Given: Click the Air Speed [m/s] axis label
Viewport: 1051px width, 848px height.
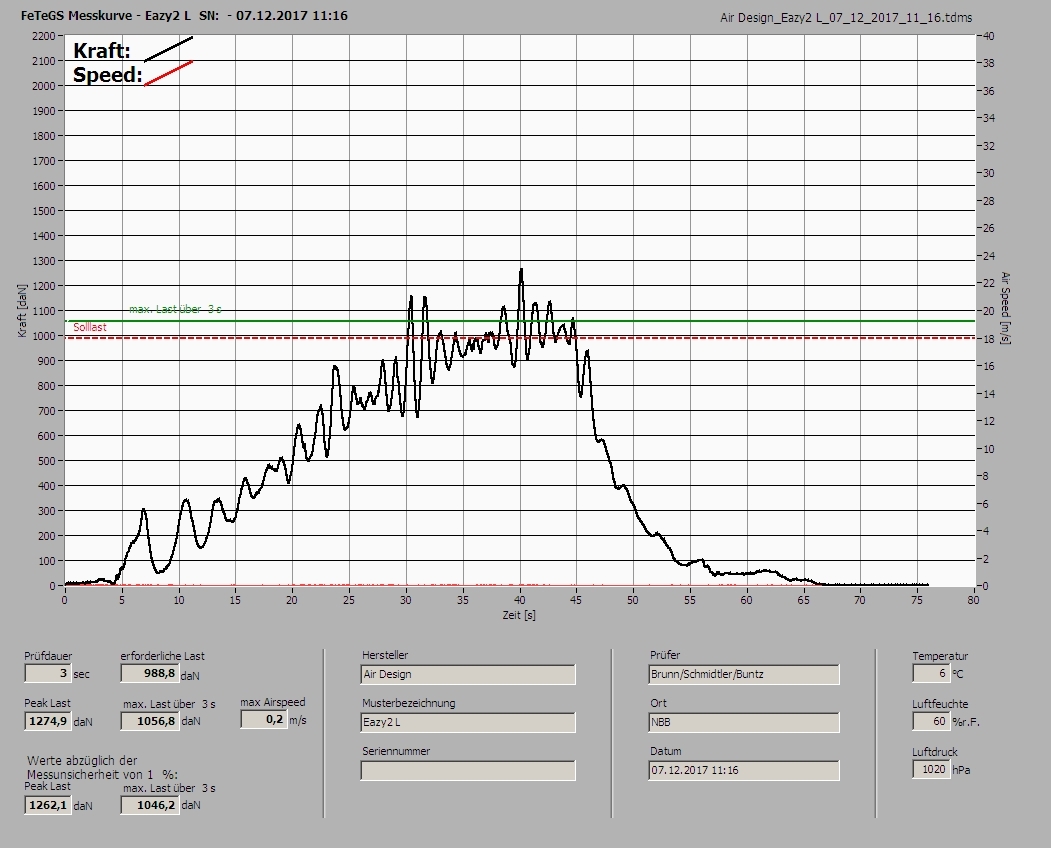Looking at the screenshot, I should pos(1005,308).
